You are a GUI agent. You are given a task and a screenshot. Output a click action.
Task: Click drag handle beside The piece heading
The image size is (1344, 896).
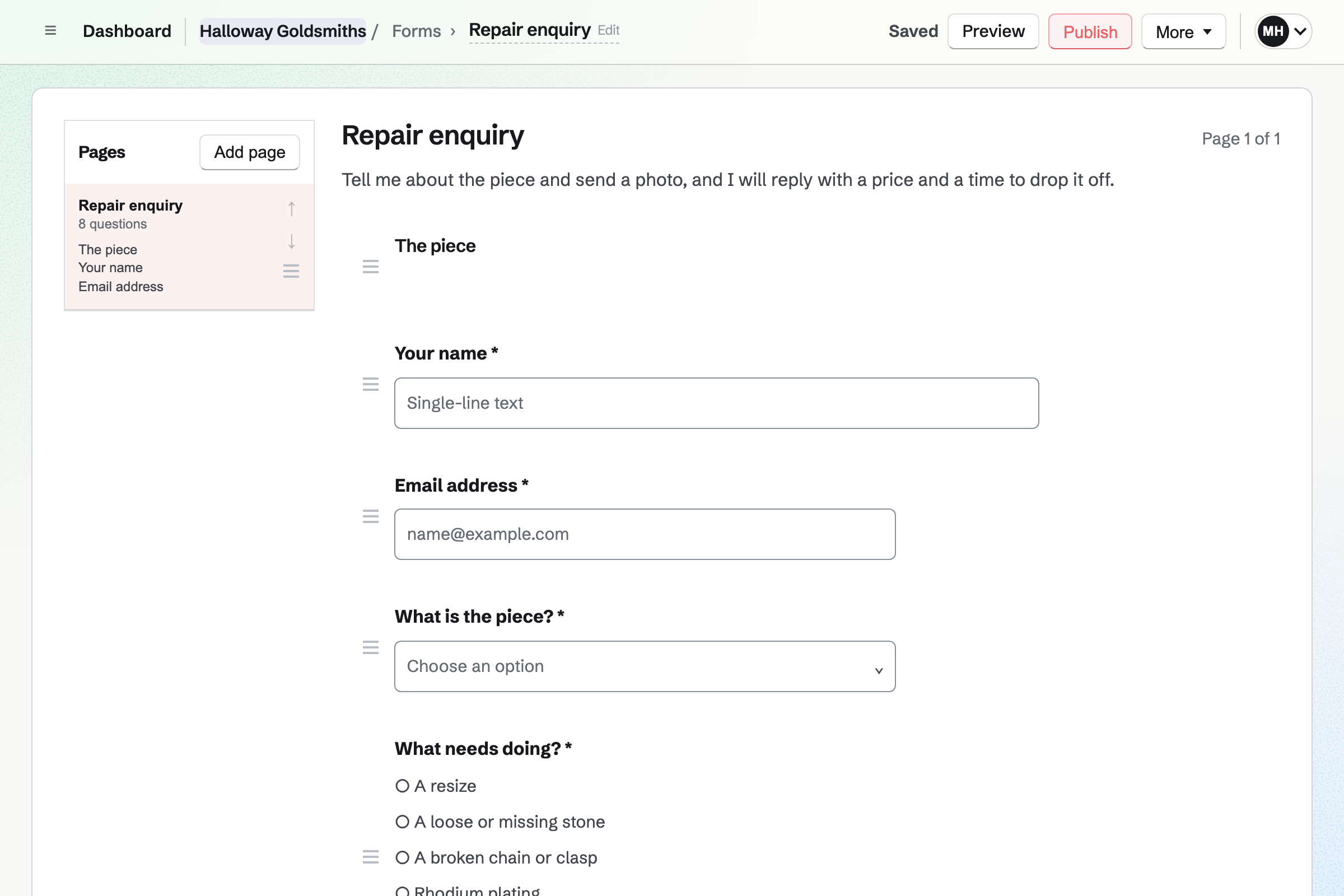click(x=371, y=267)
